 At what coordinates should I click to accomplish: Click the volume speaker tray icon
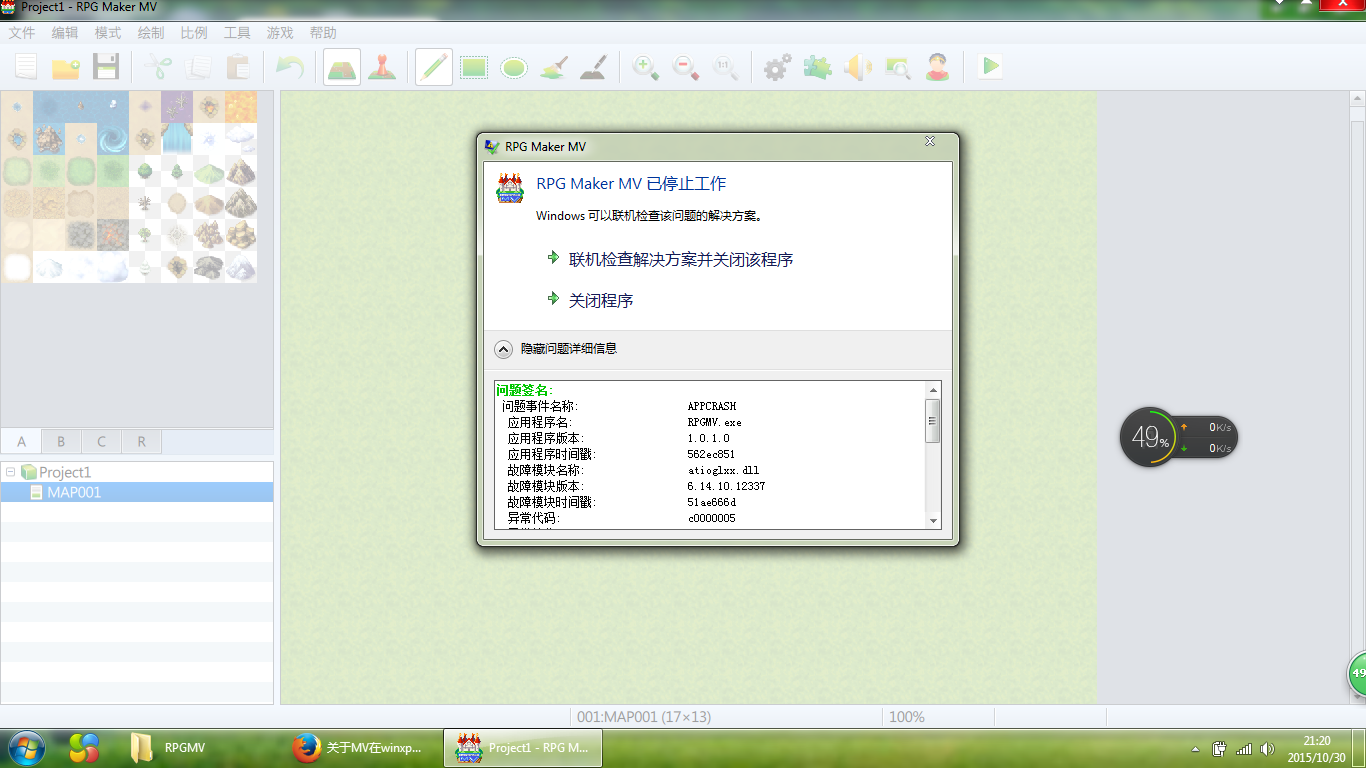(x=1268, y=748)
